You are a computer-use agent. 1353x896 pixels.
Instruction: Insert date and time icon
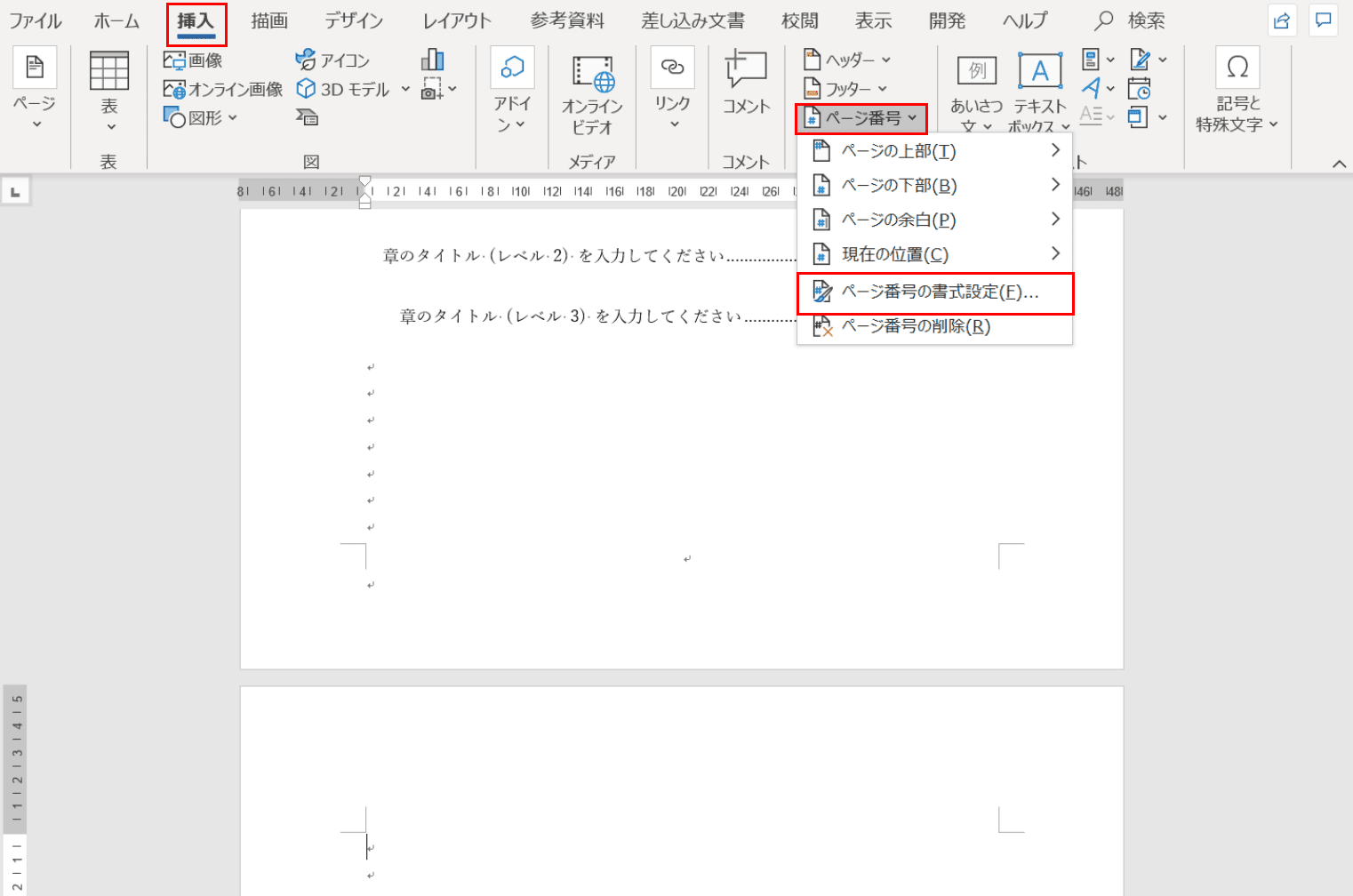click(1140, 89)
